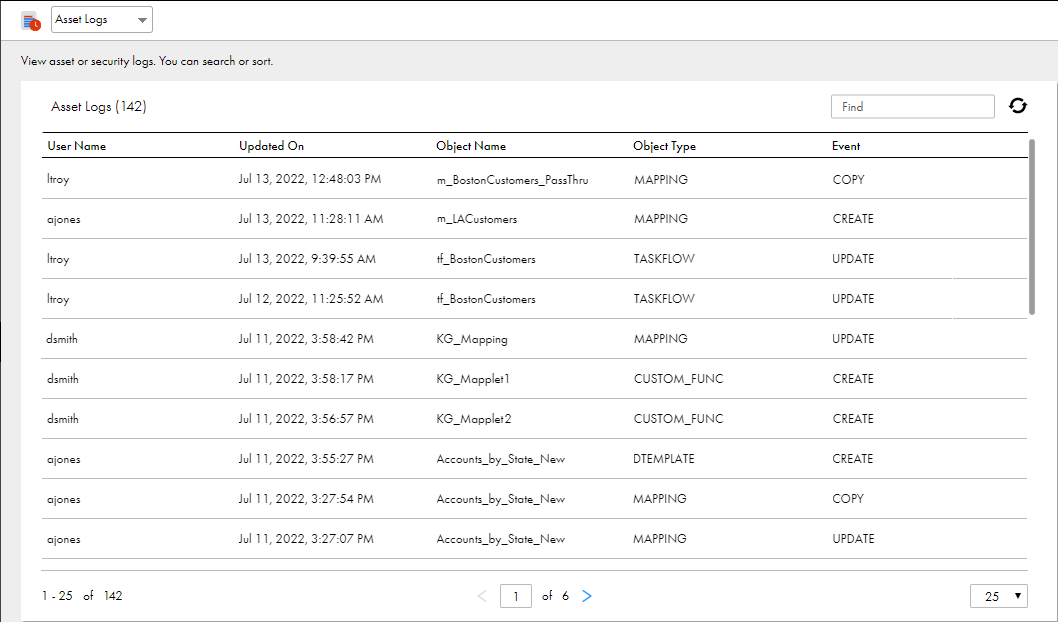
Task: Click the DTEMPLATE object type cell
Action: click(x=664, y=459)
